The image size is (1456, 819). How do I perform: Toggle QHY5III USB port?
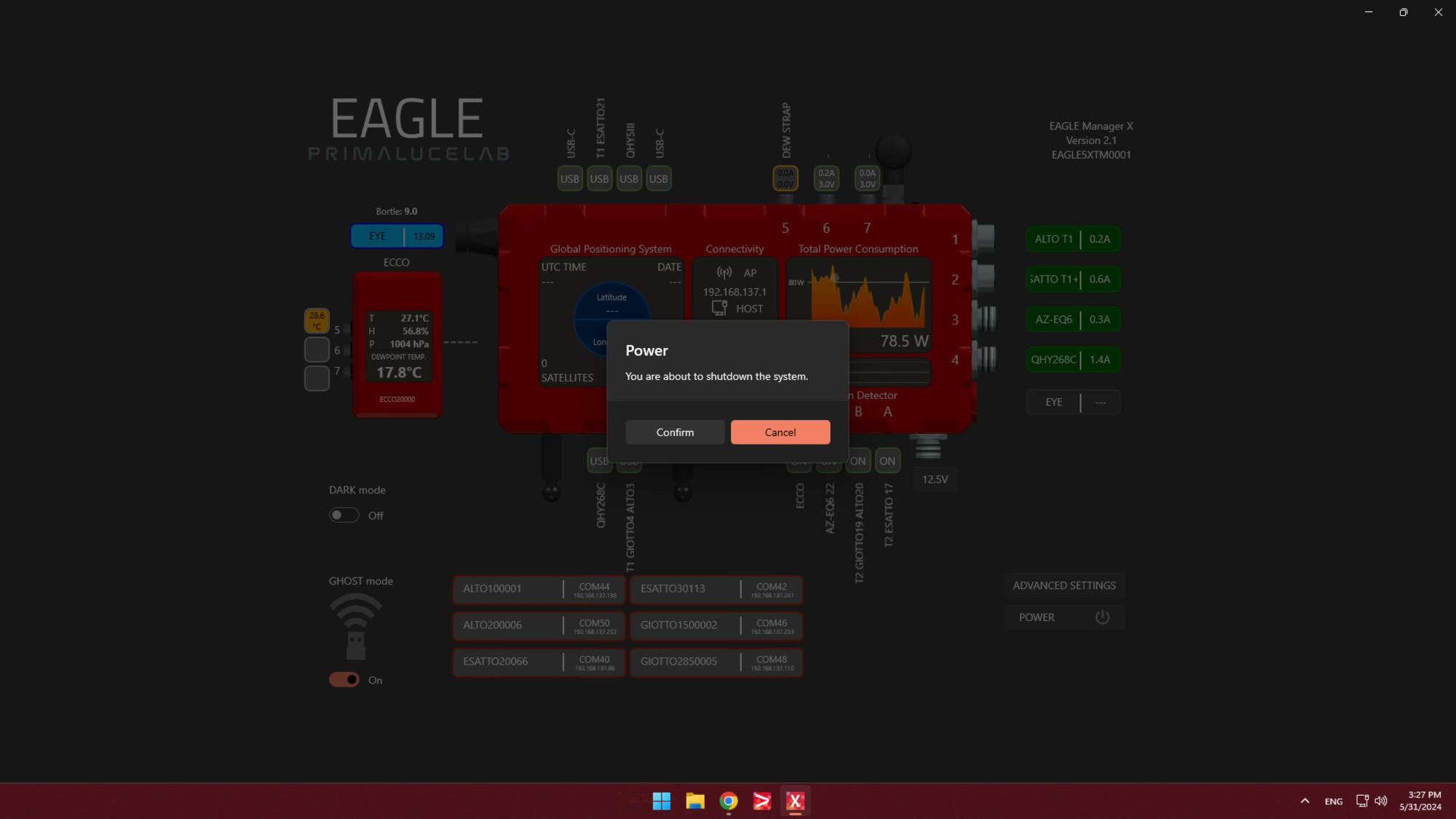click(629, 178)
